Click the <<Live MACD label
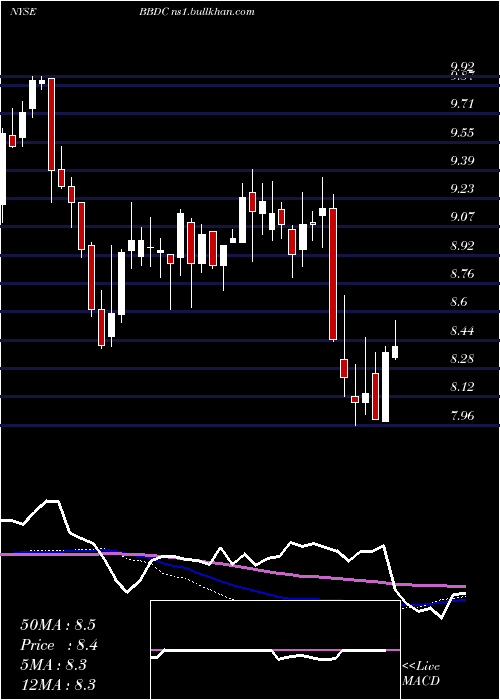 [x=421, y=674]
